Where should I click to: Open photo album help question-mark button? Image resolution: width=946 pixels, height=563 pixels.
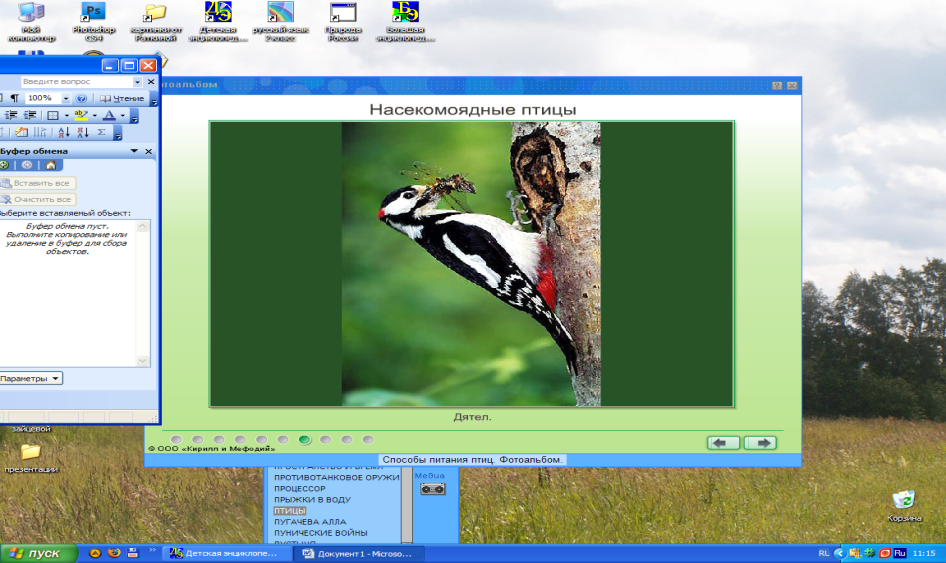pos(777,86)
